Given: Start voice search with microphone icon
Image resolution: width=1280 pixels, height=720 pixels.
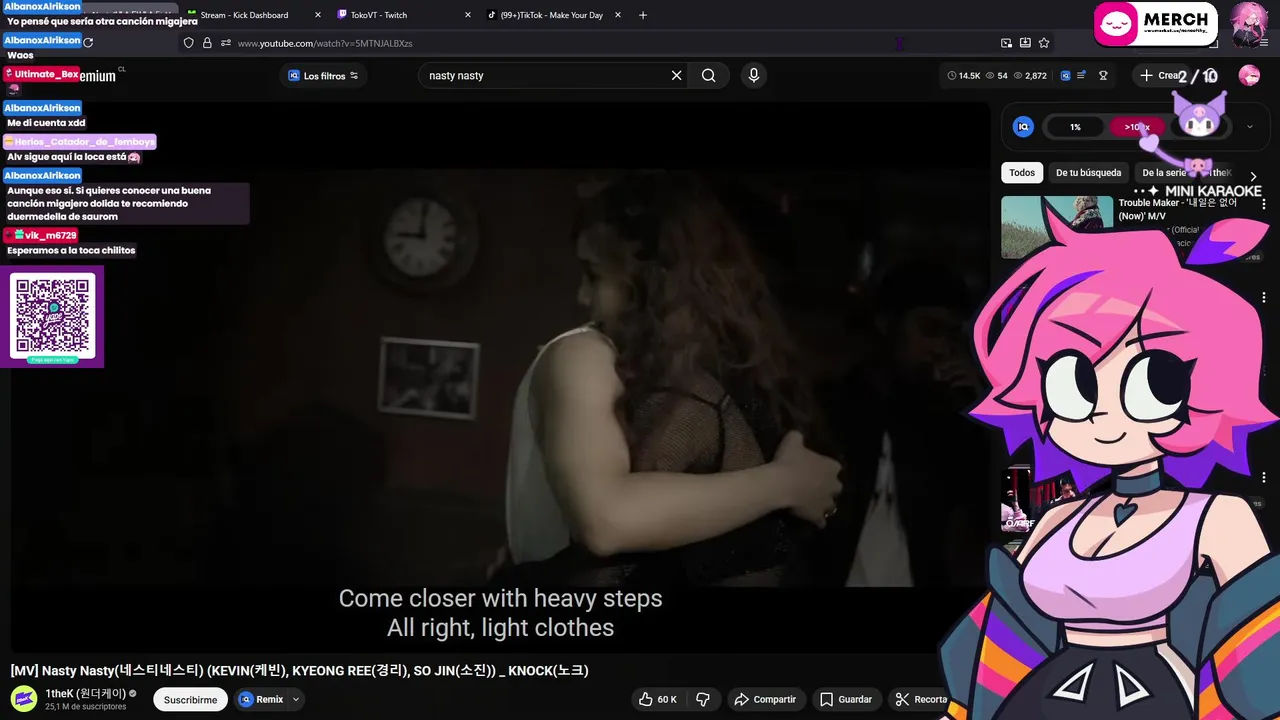Looking at the screenshot, I should click(x=754, y=75).
